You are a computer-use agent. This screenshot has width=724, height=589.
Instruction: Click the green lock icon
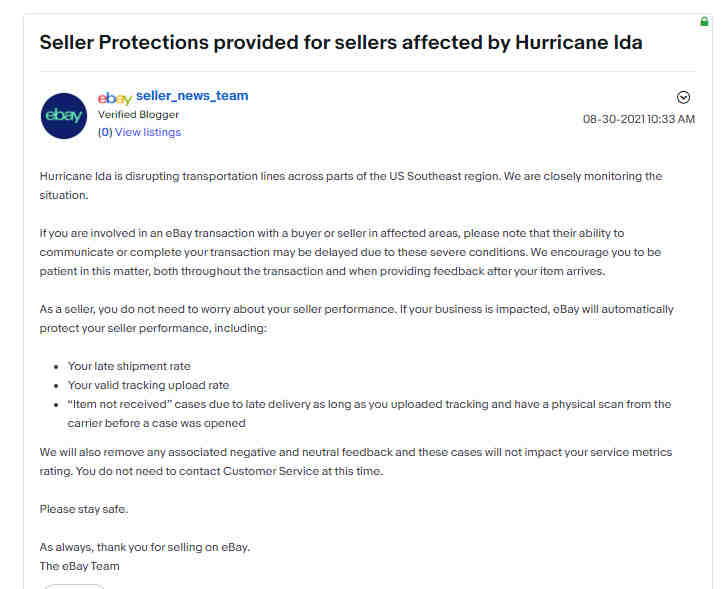704,22
